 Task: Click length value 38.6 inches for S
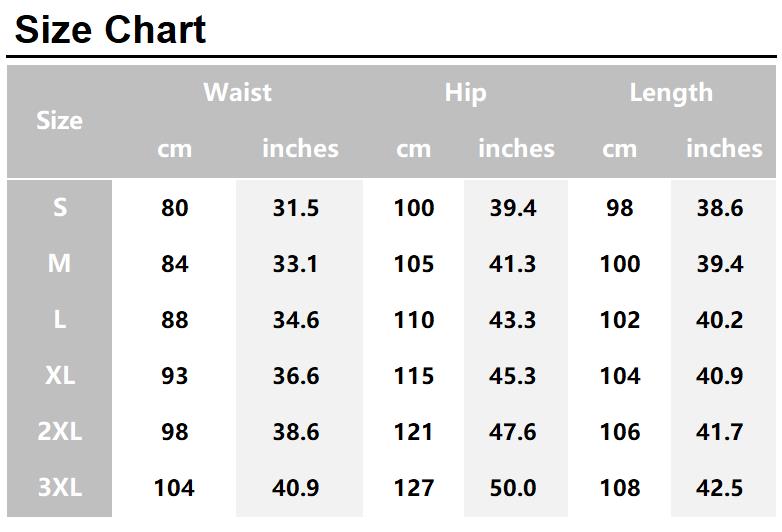tap(720, 208)
